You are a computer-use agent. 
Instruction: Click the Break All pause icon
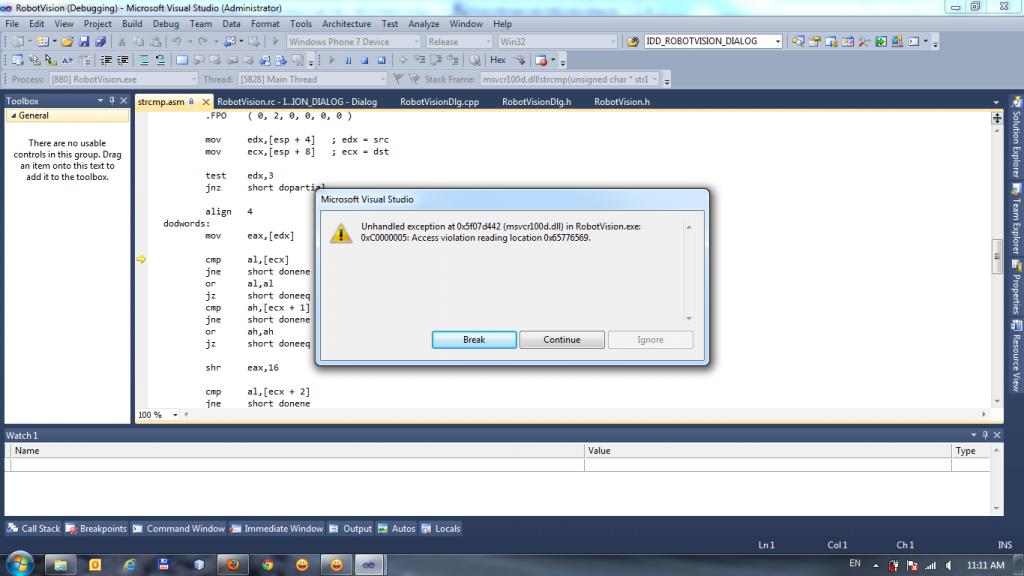pos(348,60)
